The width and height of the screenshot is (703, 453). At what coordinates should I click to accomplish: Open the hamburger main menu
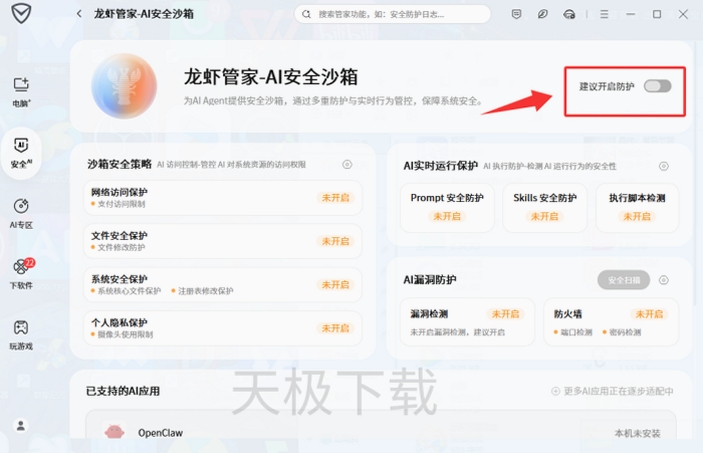pos(604,14)
